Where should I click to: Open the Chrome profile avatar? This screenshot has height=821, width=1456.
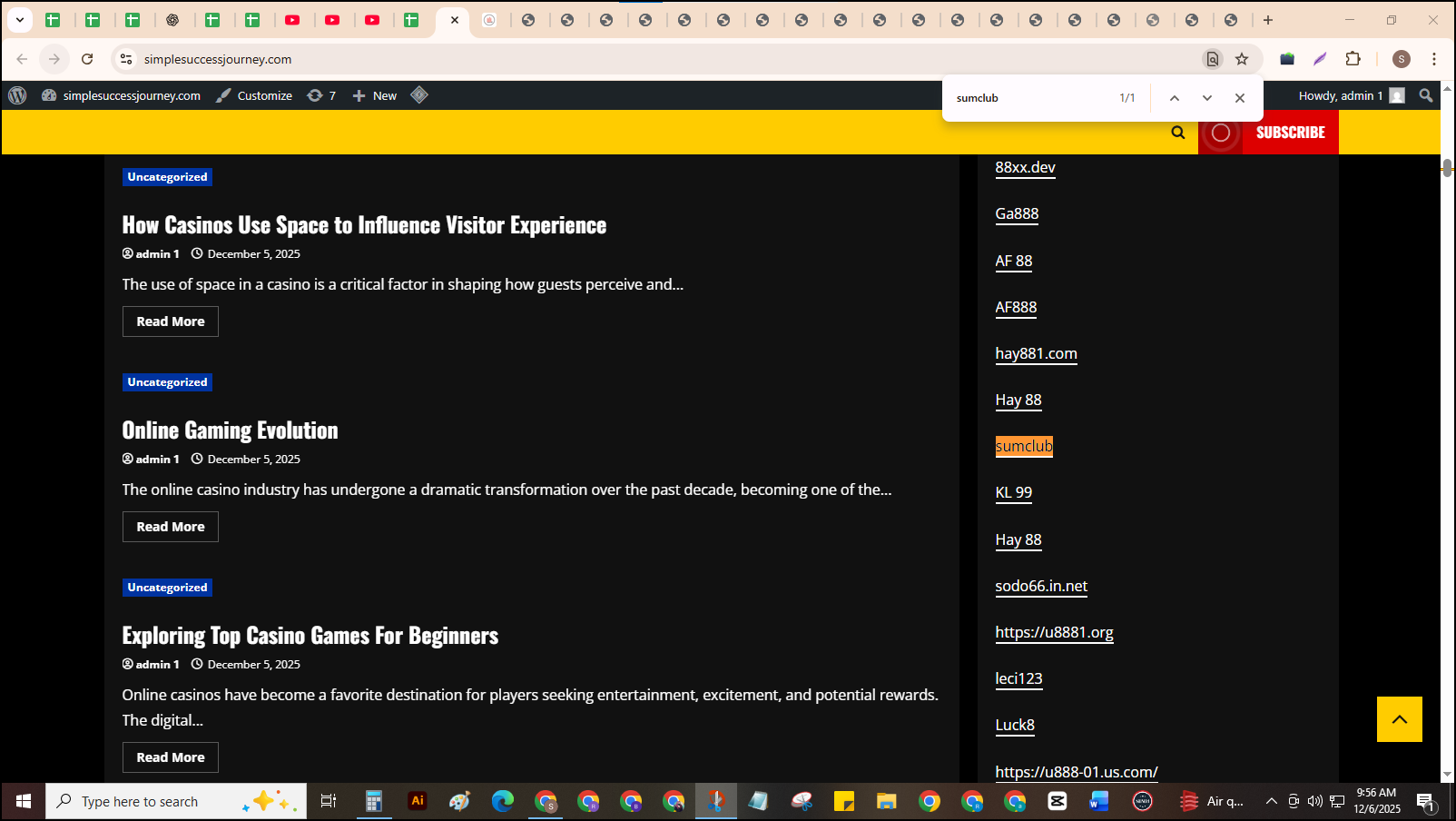(1402, 59)
